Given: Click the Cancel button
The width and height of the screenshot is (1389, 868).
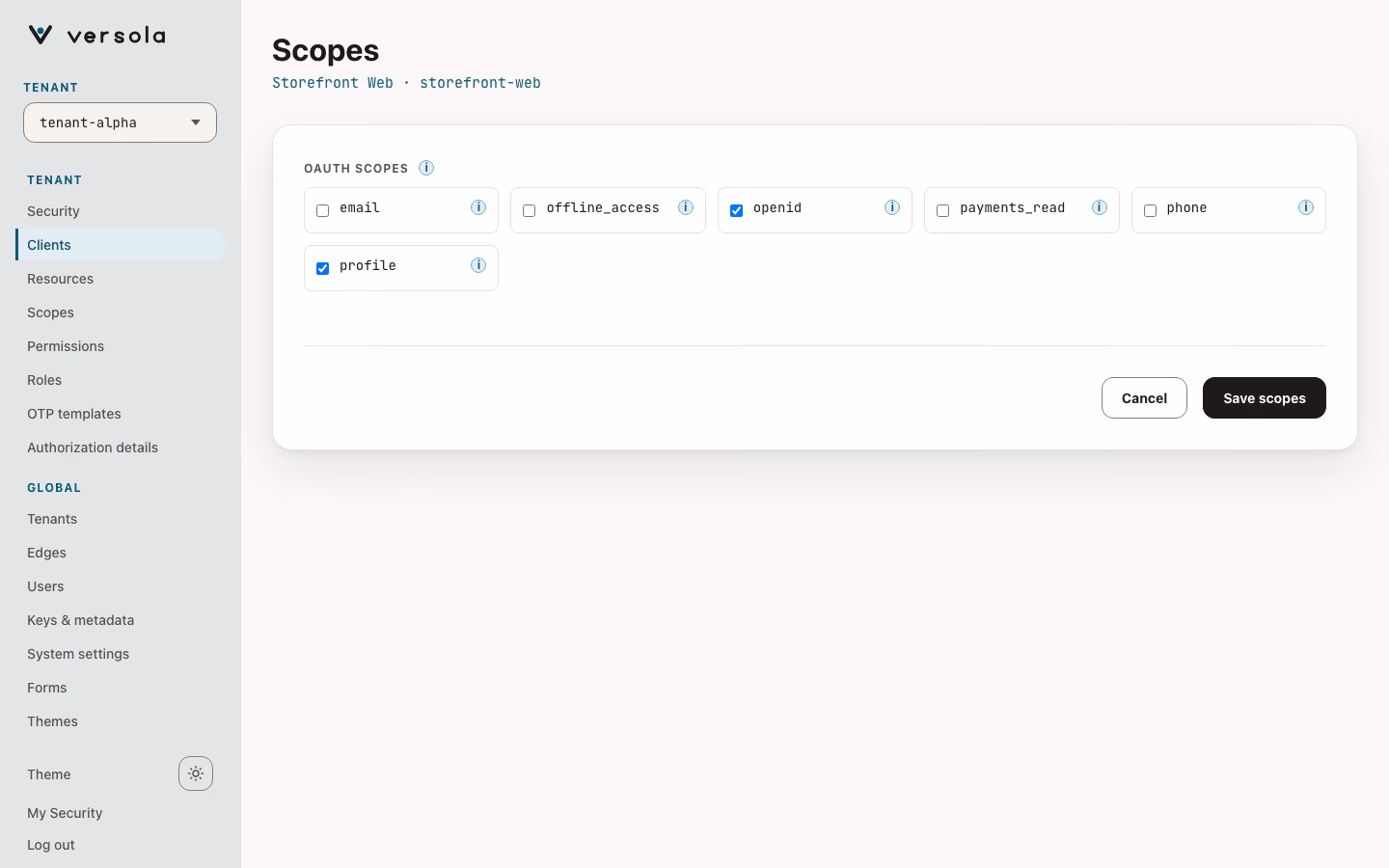Looking at the screenshot, I should (x=1144, y=397).
